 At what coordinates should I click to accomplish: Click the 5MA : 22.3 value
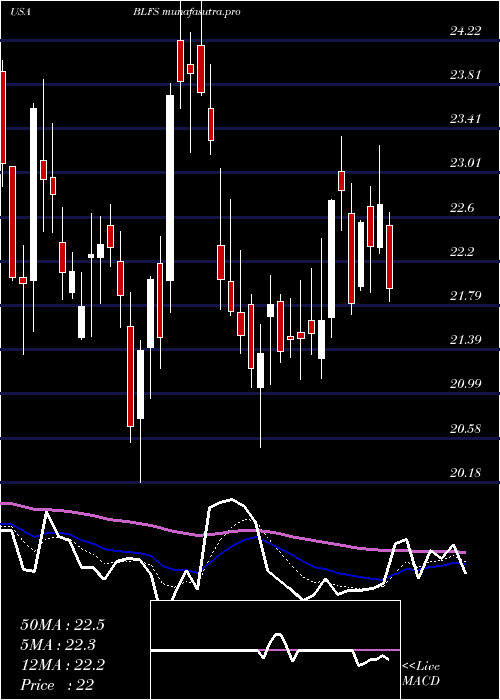pyautogui.click(x=58, y=645)
